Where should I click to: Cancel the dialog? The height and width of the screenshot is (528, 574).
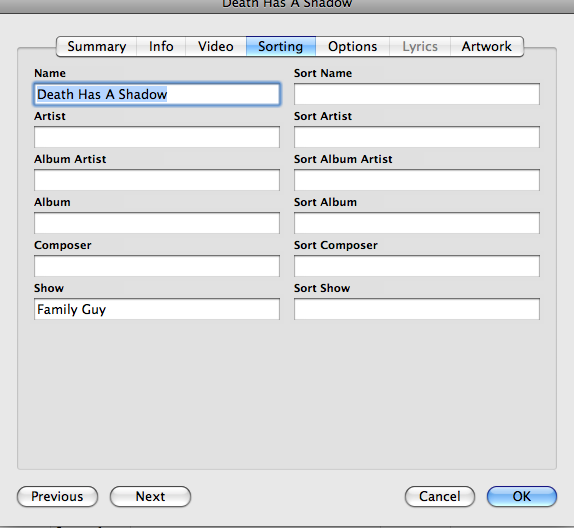[440, 497]
